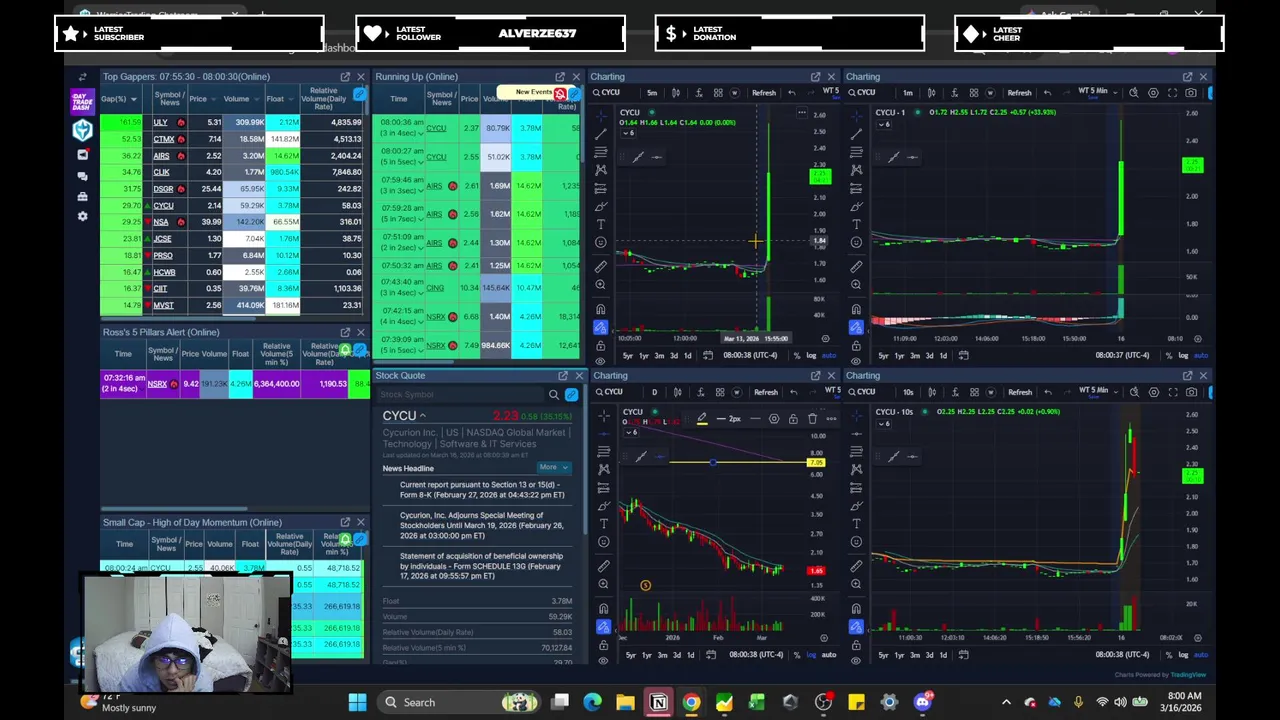Open 10s interval dropdown in bottom-right chart

tap(908, 392)
